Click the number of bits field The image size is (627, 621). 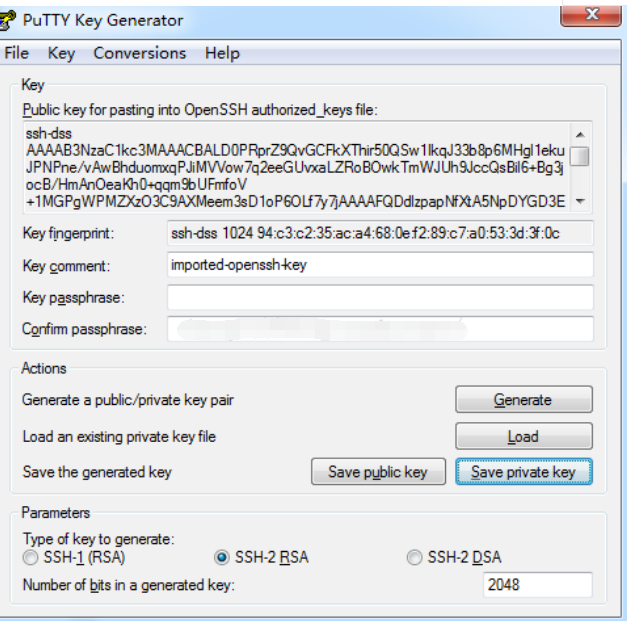coord(538,585)
